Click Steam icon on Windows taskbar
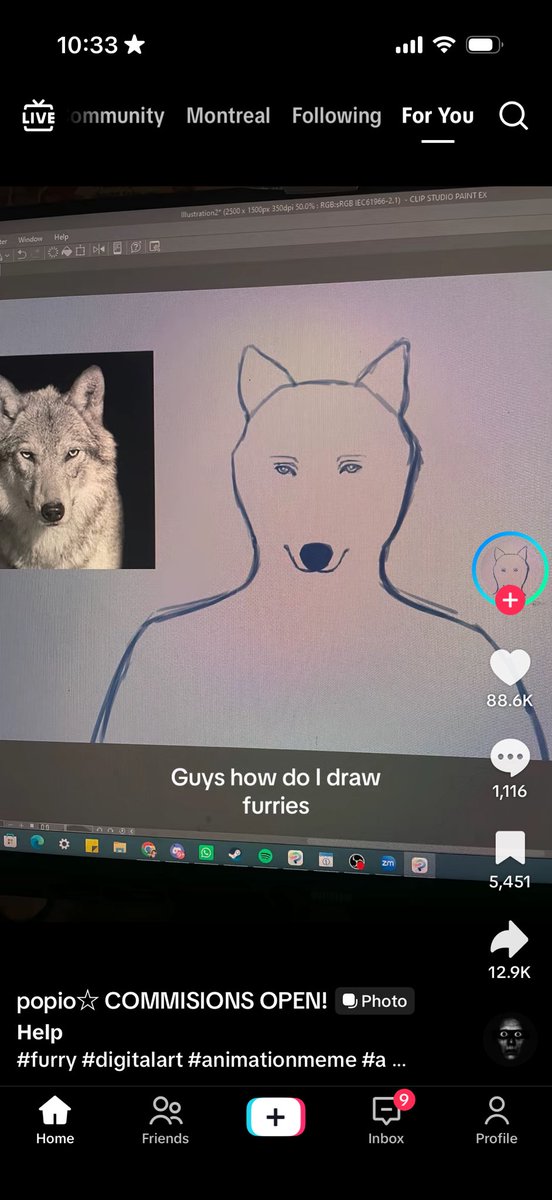 point(234,854)
